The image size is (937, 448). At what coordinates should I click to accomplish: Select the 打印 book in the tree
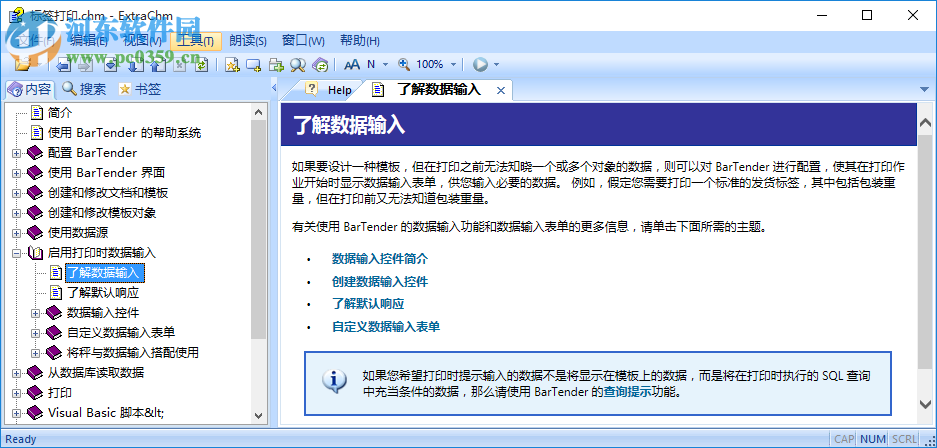pos(60,393)
